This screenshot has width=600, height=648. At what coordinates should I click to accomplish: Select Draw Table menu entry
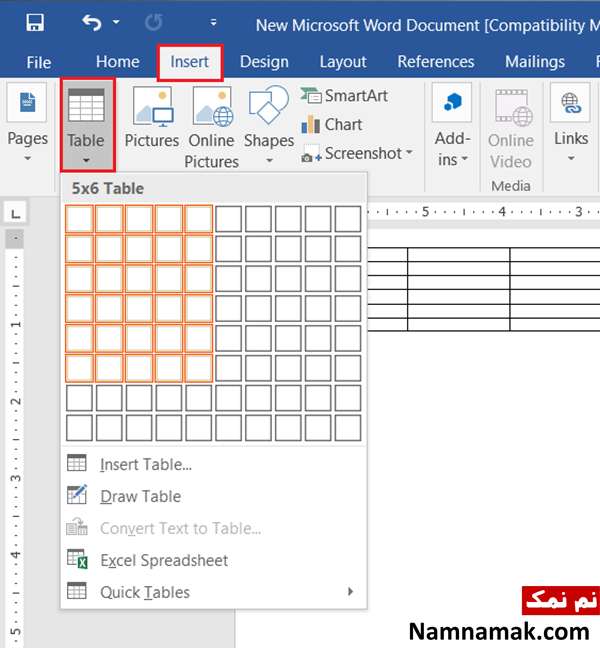pyautogui.click(x=214, y=496)
